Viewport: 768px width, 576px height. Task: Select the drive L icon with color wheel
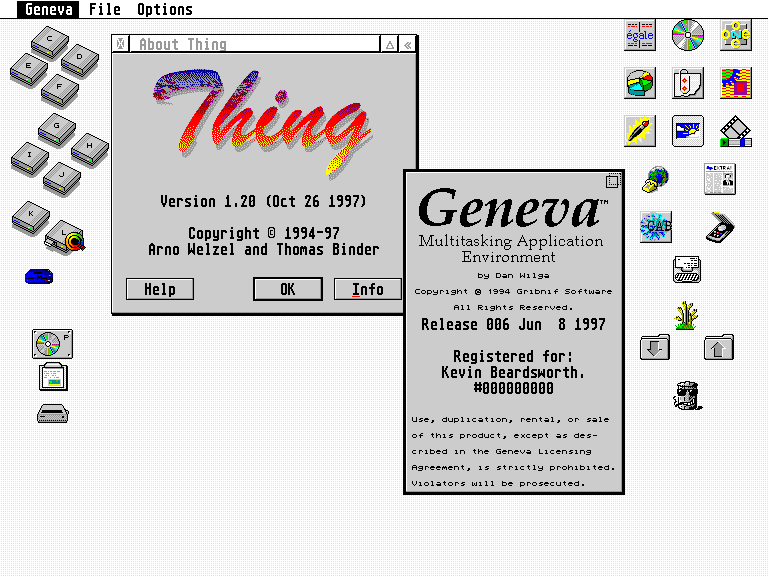(x=65, y=237)
